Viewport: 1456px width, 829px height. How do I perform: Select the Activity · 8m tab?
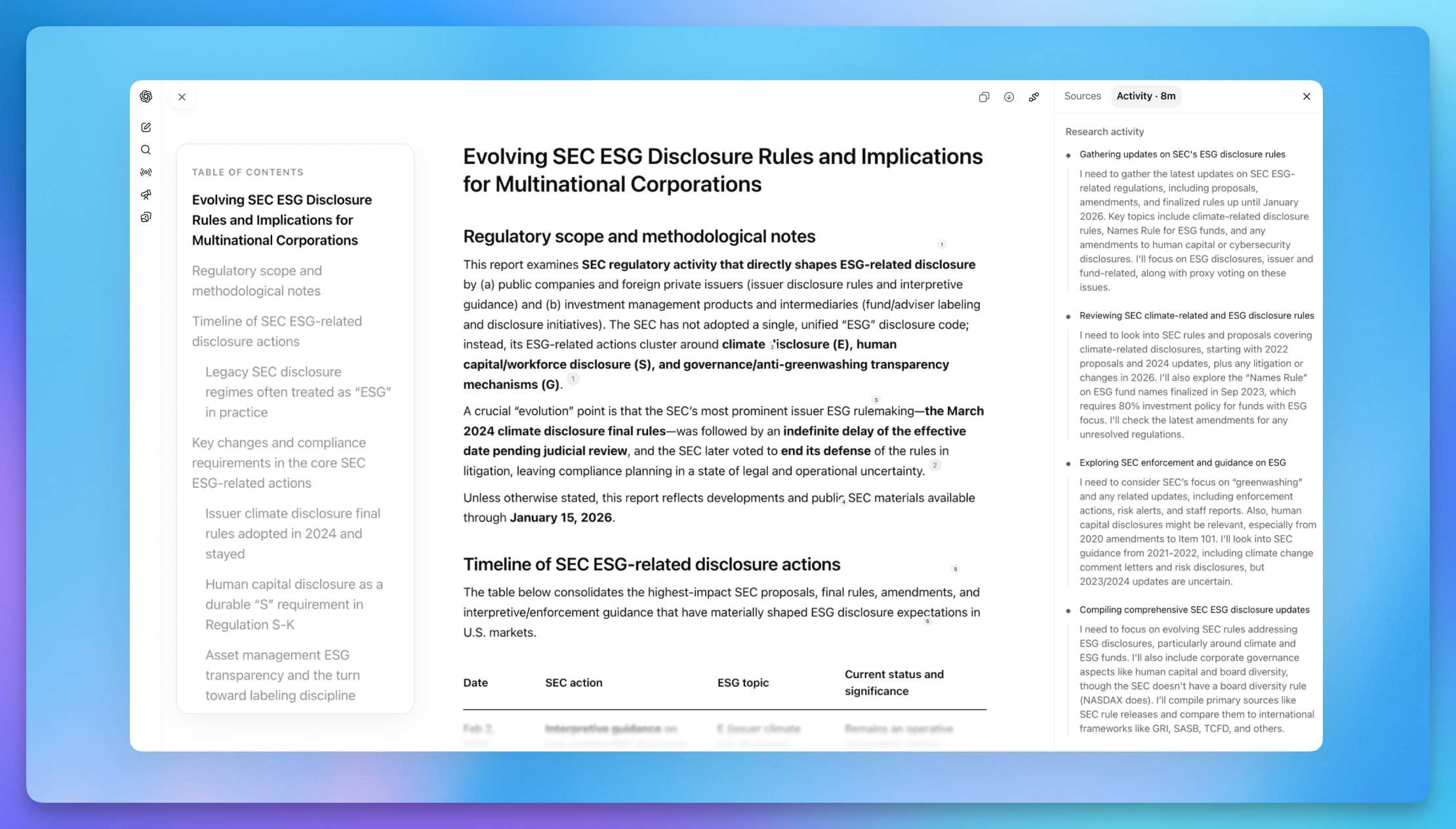1146,96
